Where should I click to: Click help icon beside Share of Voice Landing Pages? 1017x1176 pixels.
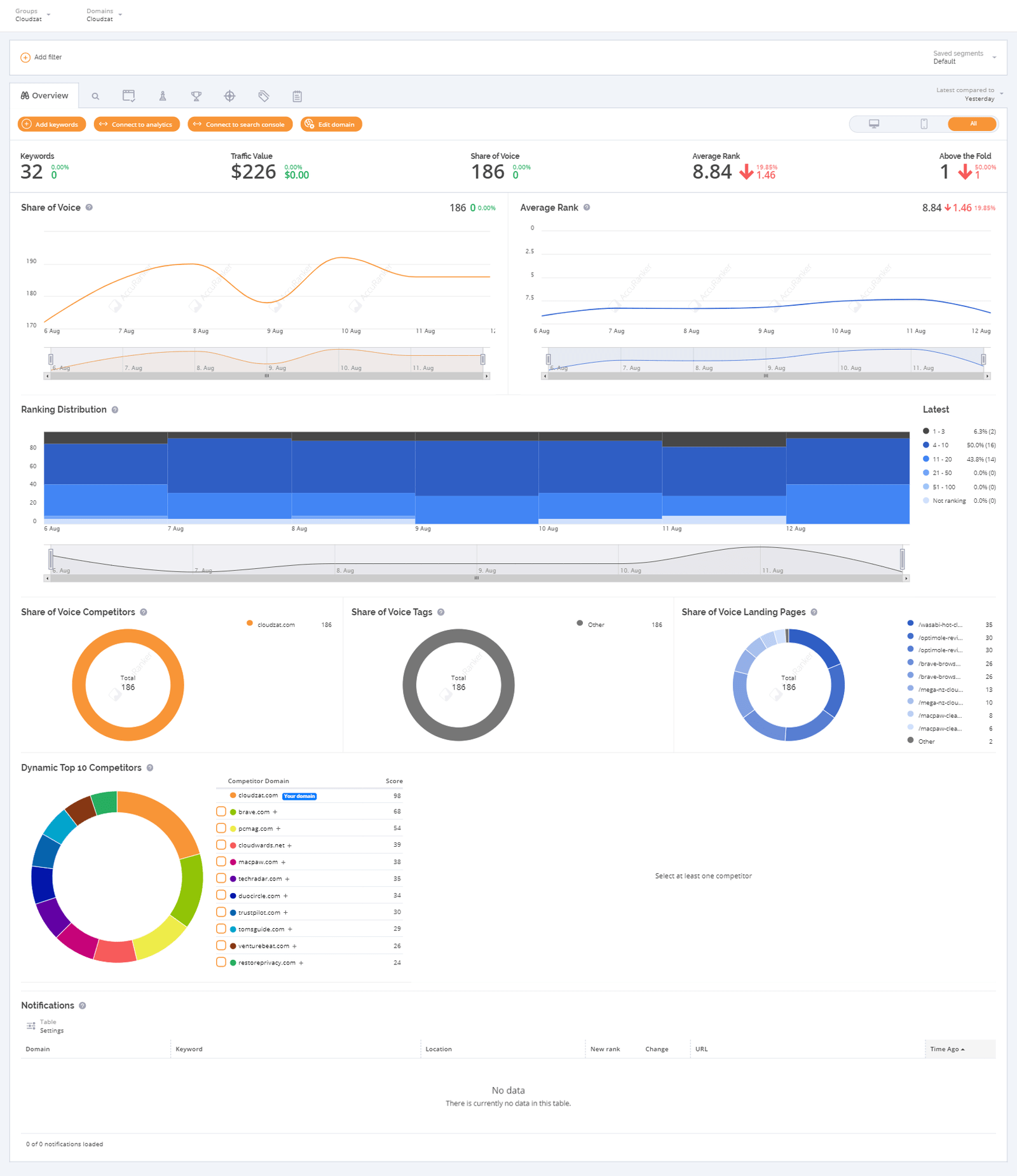(814, 612)
